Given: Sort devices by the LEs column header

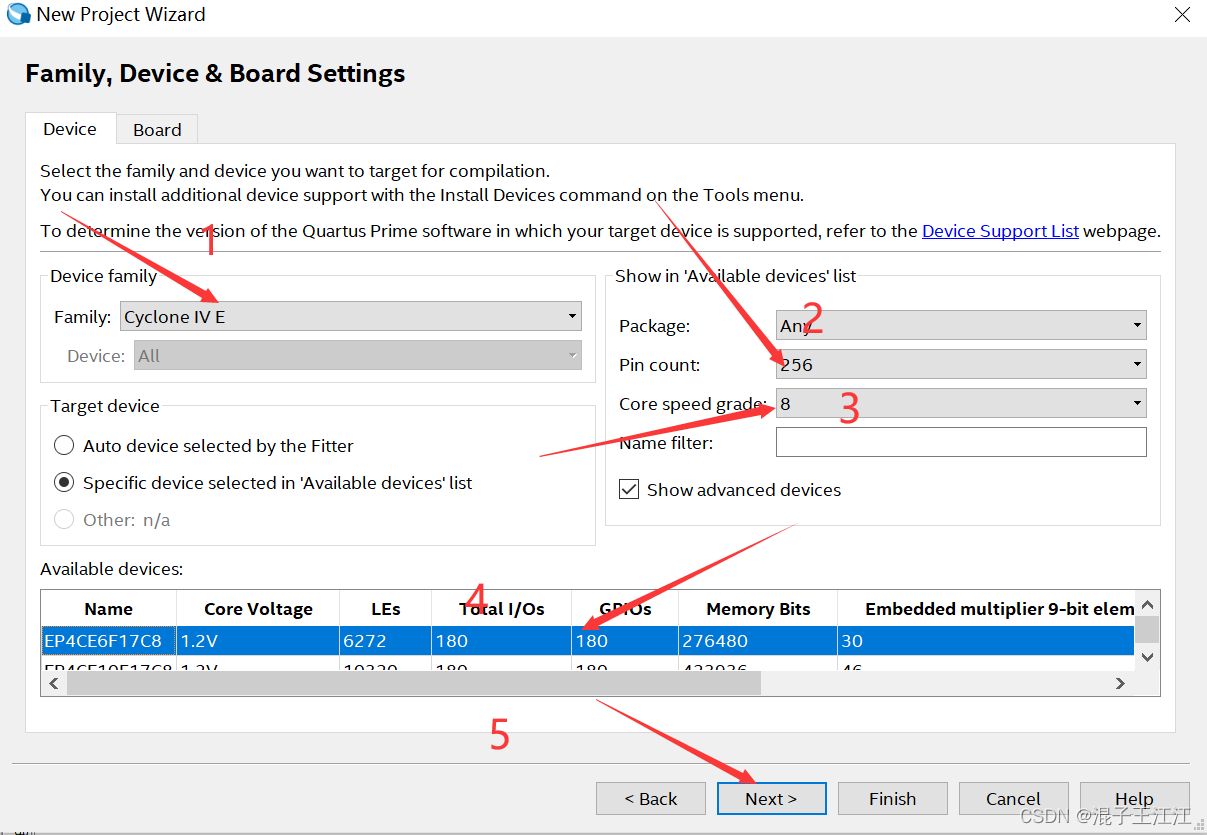Looking at the screenshot, I should point(385,609).
